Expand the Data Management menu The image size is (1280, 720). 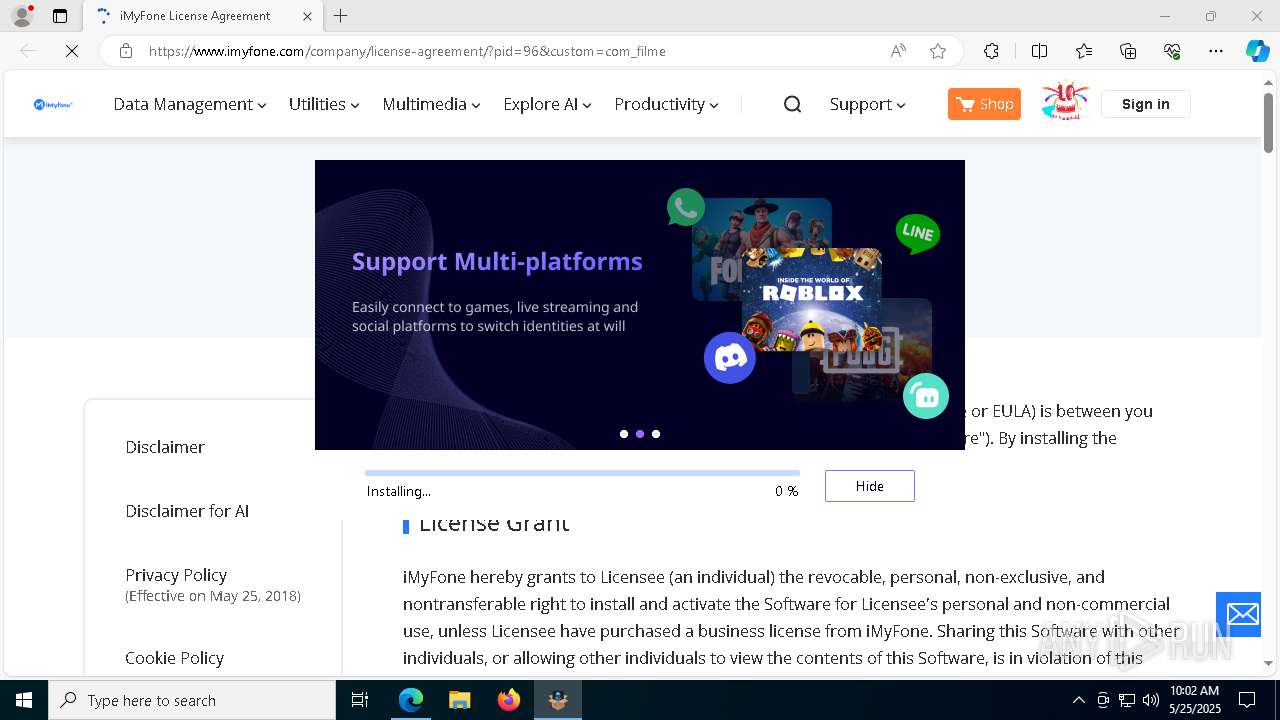(190, 104)
